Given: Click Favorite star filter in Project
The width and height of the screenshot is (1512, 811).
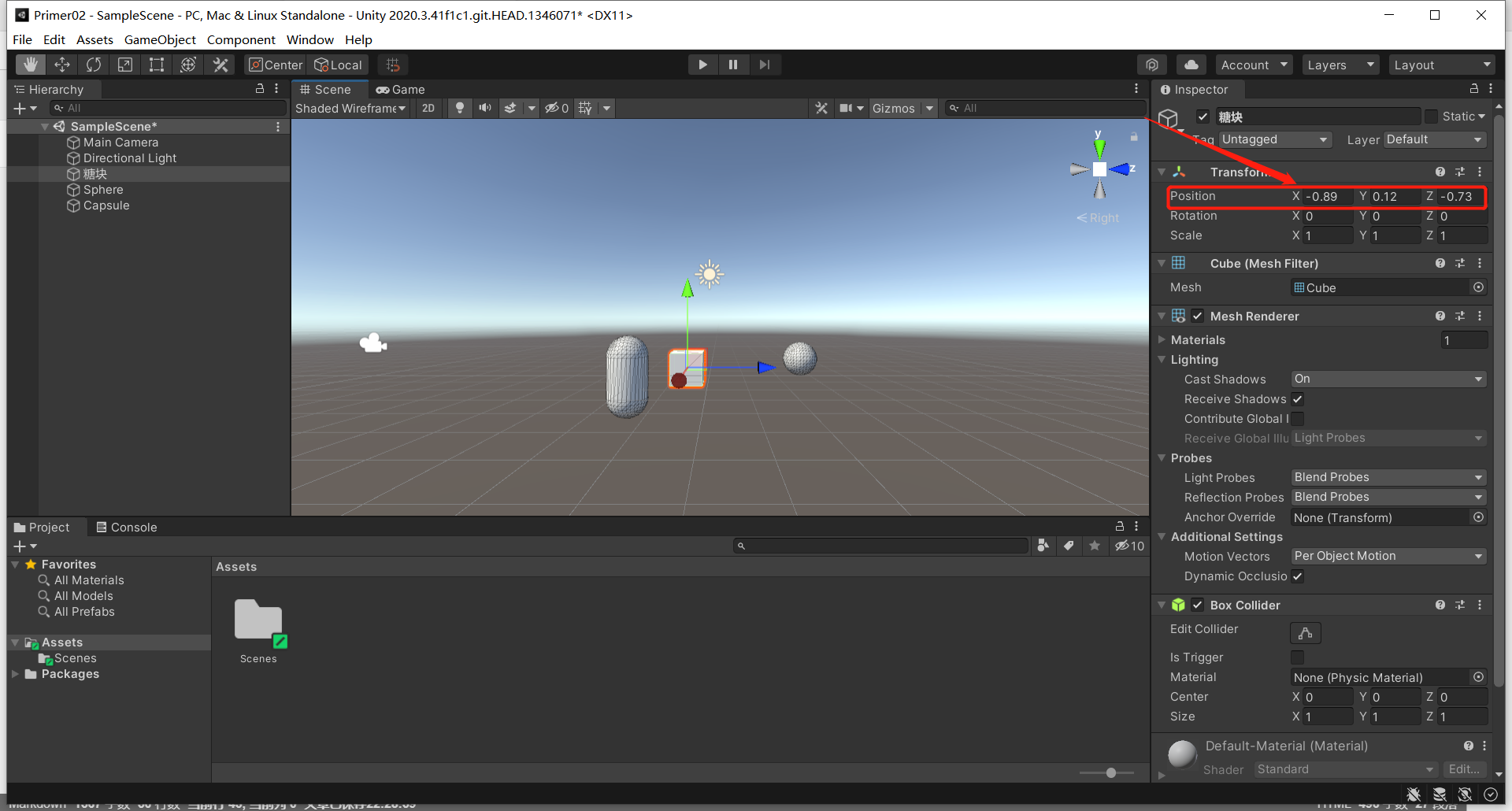Looking at the screenshot, I should 1095,546.
